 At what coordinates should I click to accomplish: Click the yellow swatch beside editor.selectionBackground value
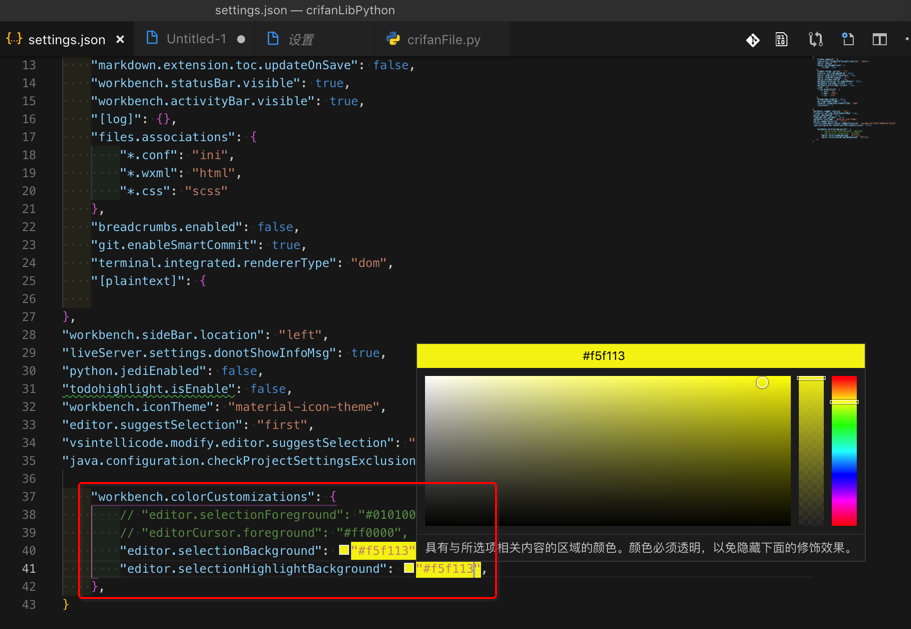344,550
